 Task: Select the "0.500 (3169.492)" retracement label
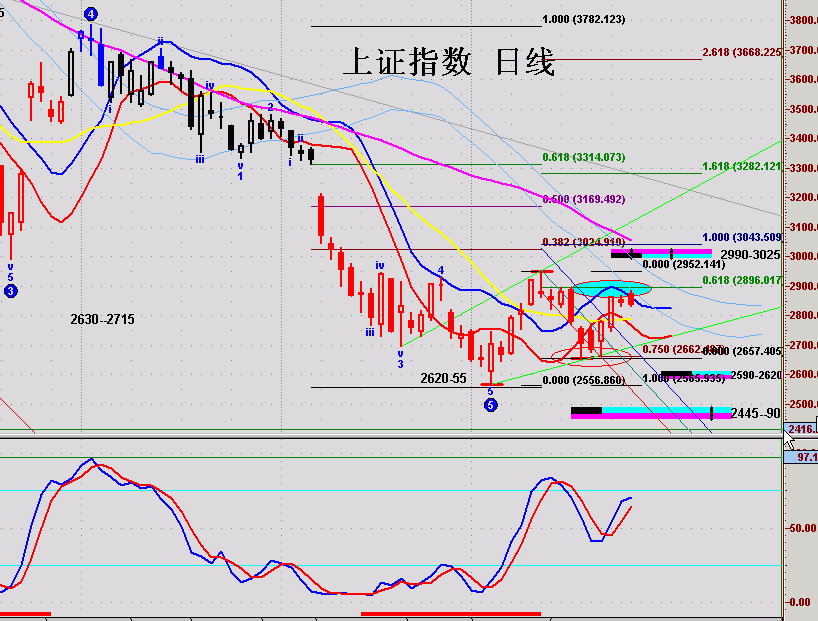584,199
